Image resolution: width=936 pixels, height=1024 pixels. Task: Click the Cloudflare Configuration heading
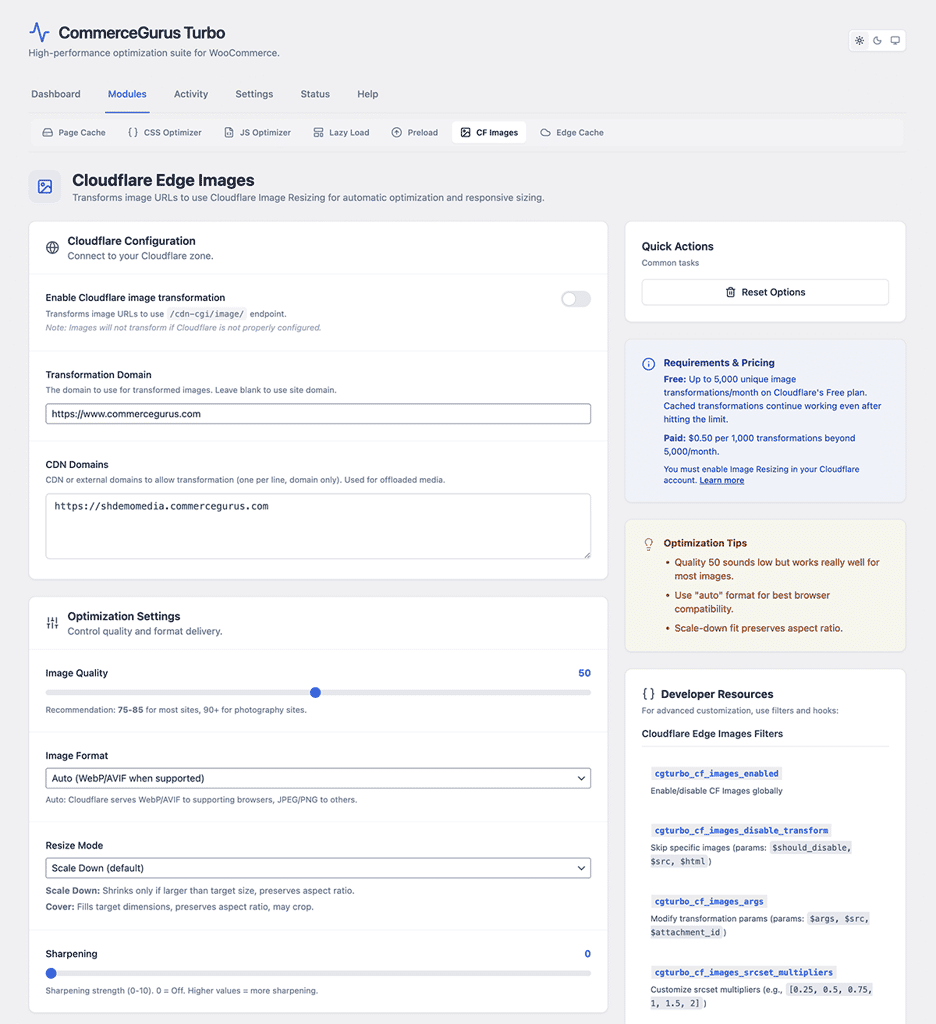click(131, 241)
